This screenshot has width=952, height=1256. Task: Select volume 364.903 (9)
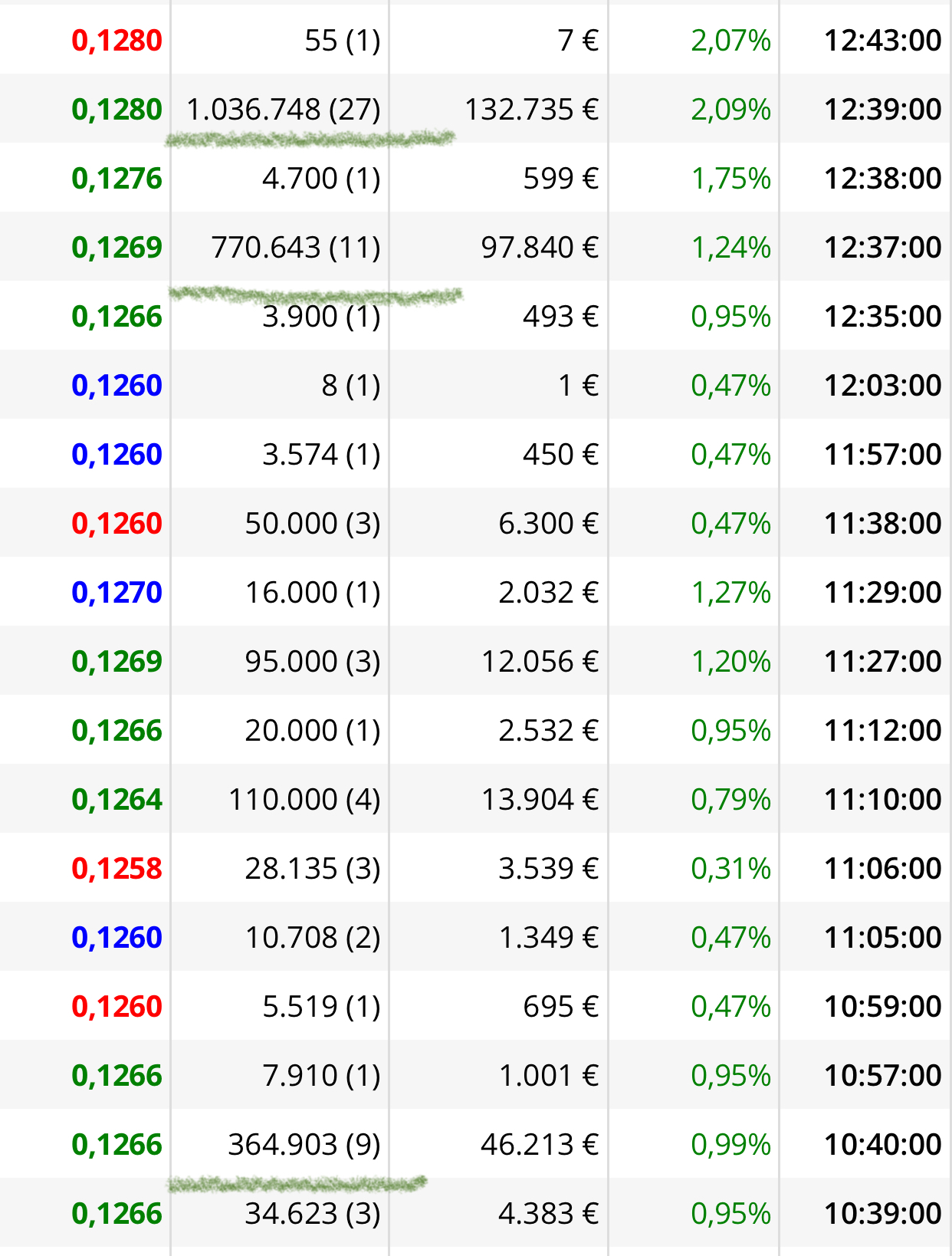point(304,1145)
